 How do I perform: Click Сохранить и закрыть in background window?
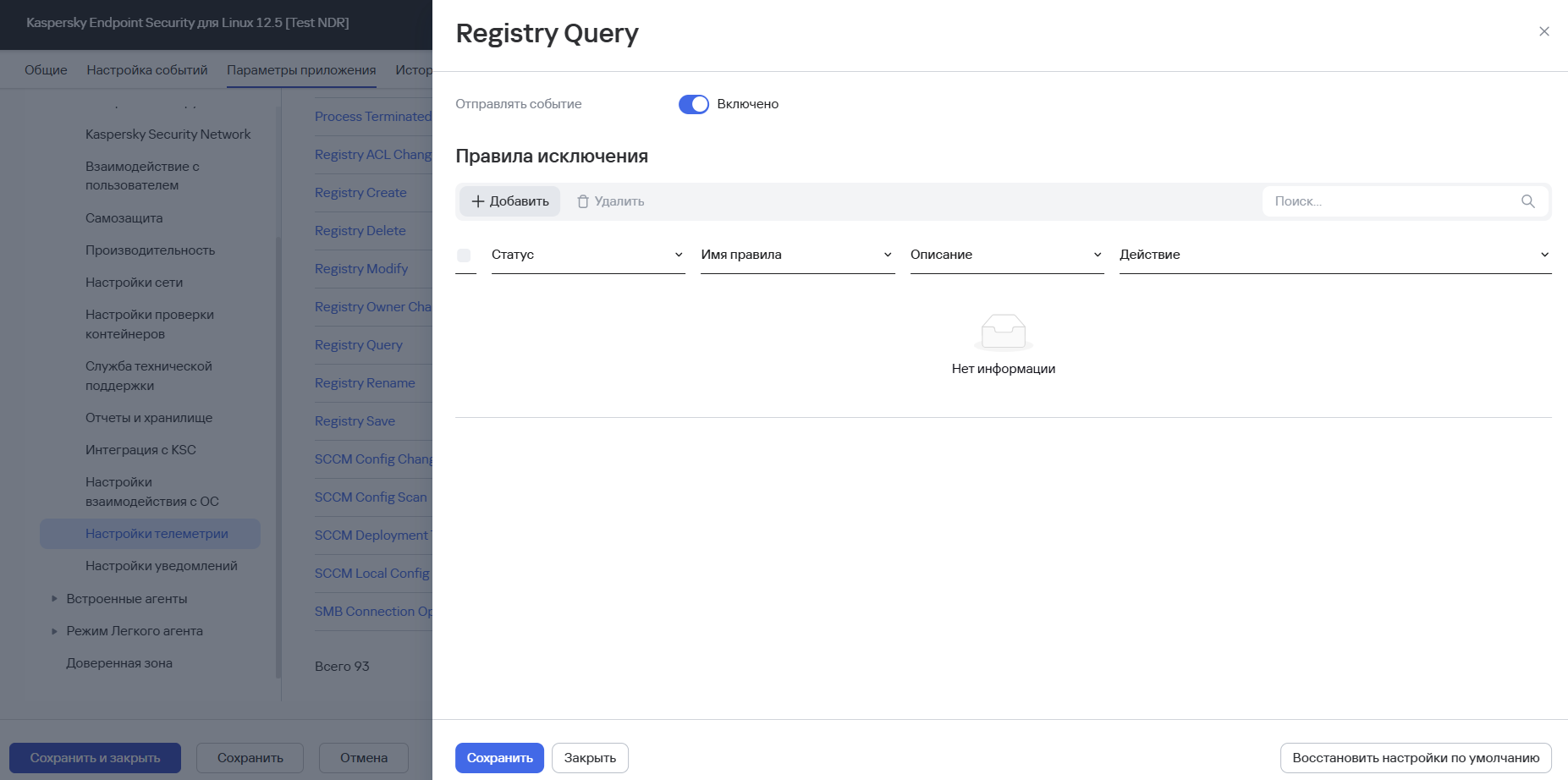coord(95,758)
